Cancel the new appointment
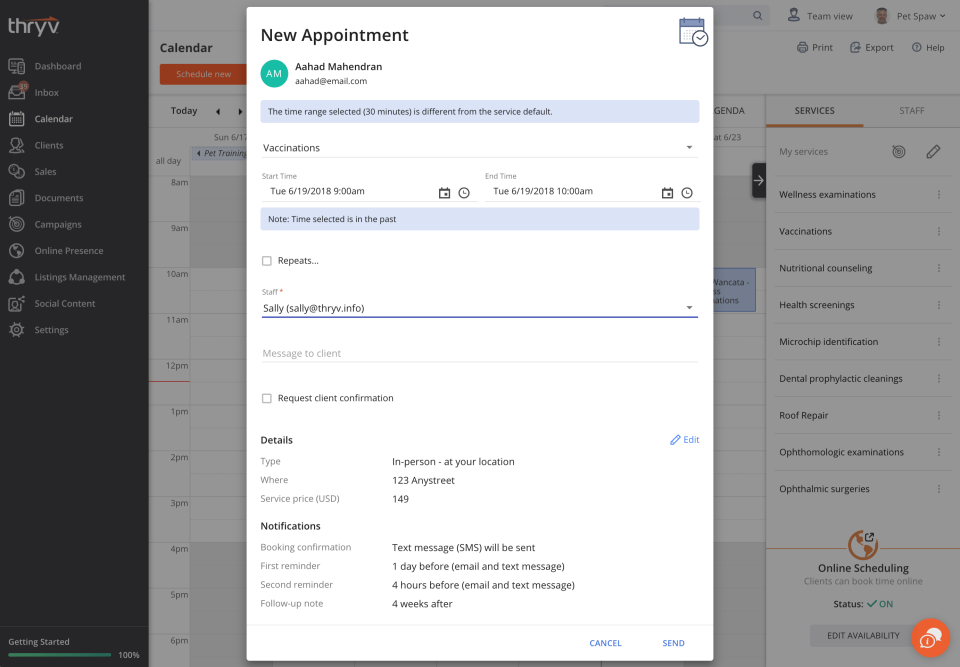Viewport: 960px width, 667px height. 605,643
